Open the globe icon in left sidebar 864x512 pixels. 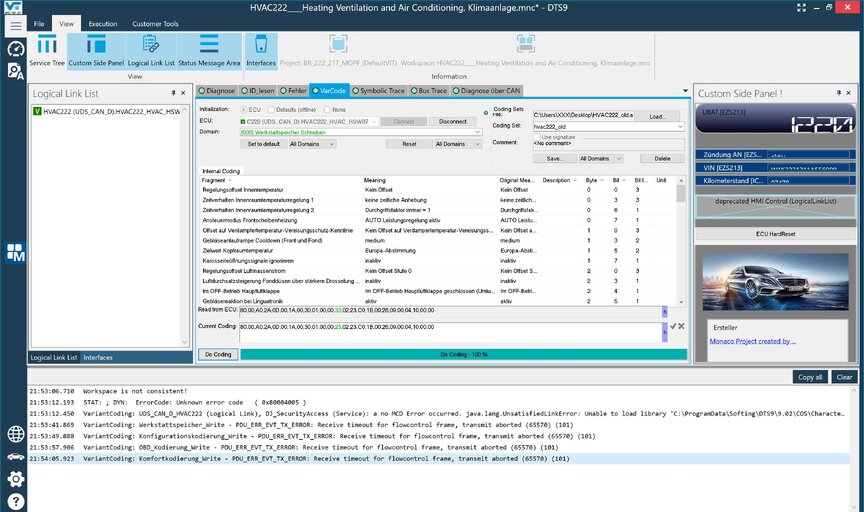pos(15,434)
